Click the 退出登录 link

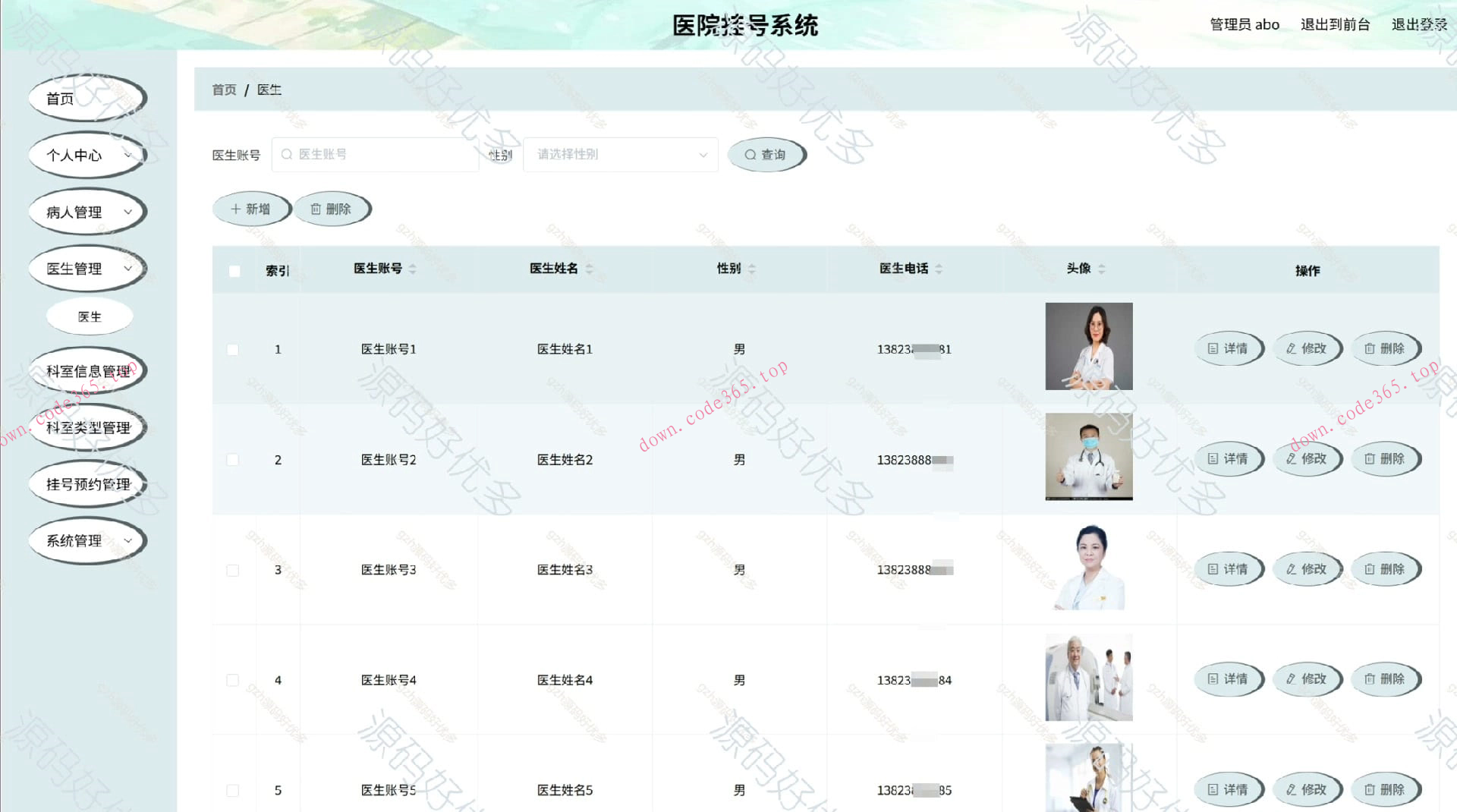1418,24
